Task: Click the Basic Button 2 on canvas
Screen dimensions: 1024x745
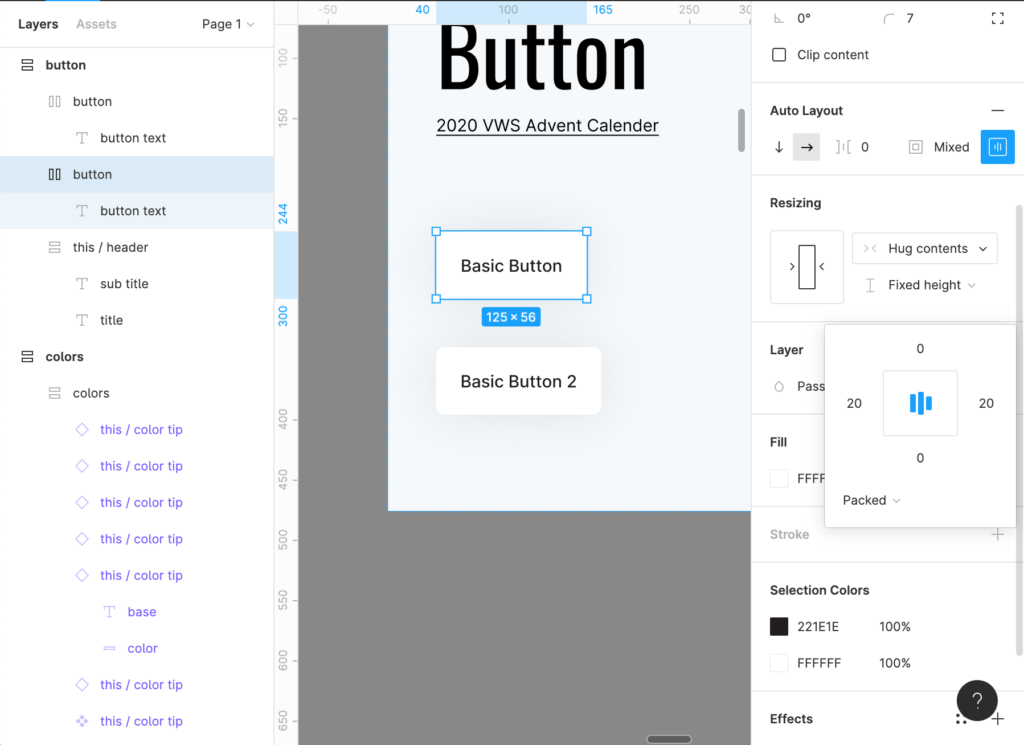Action: tap(518, 381)
